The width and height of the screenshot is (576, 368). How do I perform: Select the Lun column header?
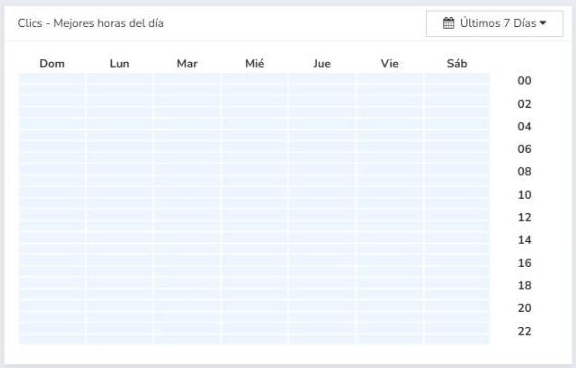[119, 64]
